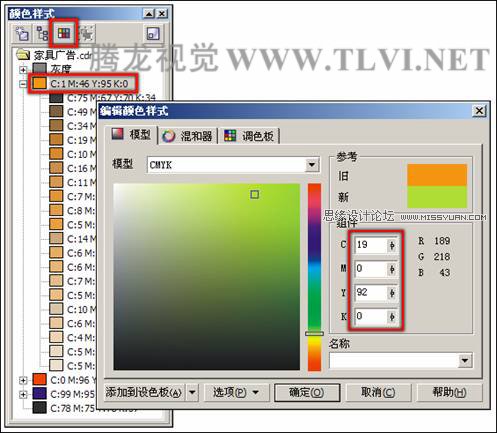Click the 家具广告.cdr file name

62,55
